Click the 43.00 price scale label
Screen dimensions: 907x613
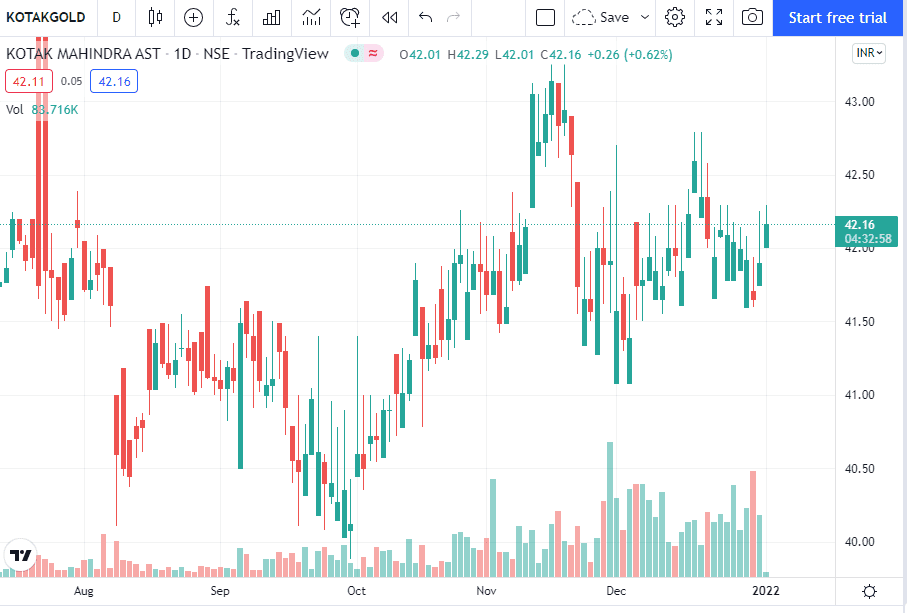860,102
